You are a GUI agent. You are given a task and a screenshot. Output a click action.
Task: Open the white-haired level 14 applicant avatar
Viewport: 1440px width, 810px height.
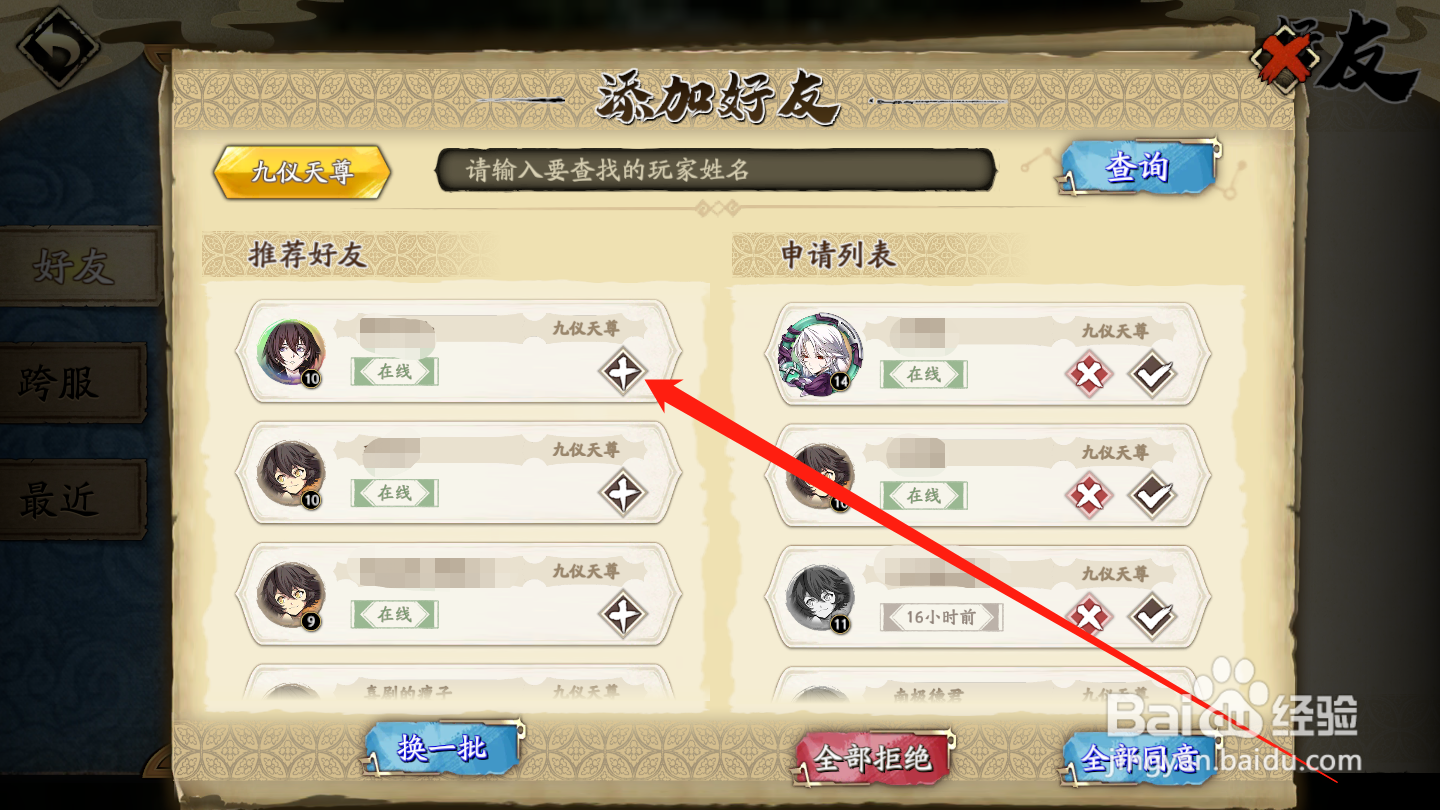click(x=819, y=353)
